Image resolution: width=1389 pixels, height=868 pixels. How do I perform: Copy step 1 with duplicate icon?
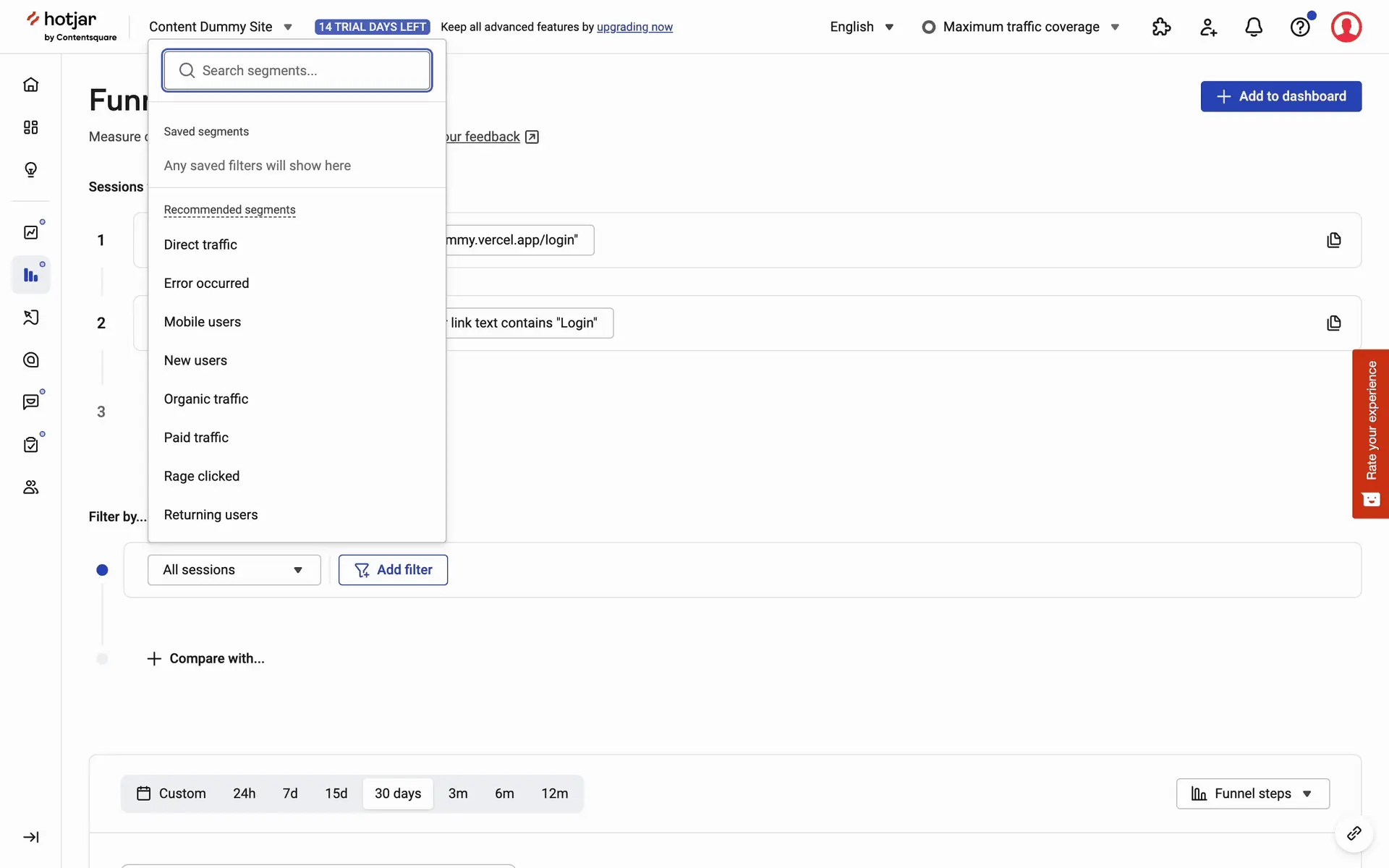(1334, 240)
